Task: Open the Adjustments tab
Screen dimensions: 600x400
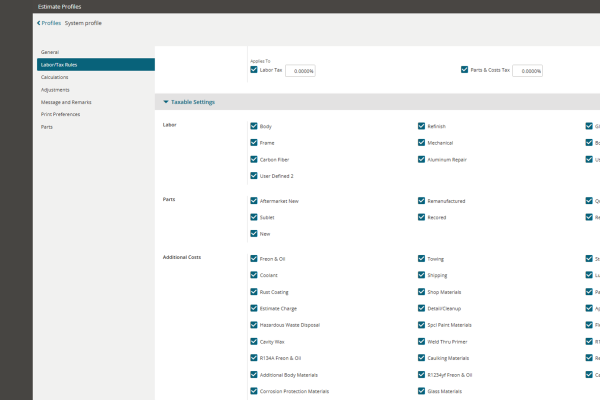Action: pos(55,90)
